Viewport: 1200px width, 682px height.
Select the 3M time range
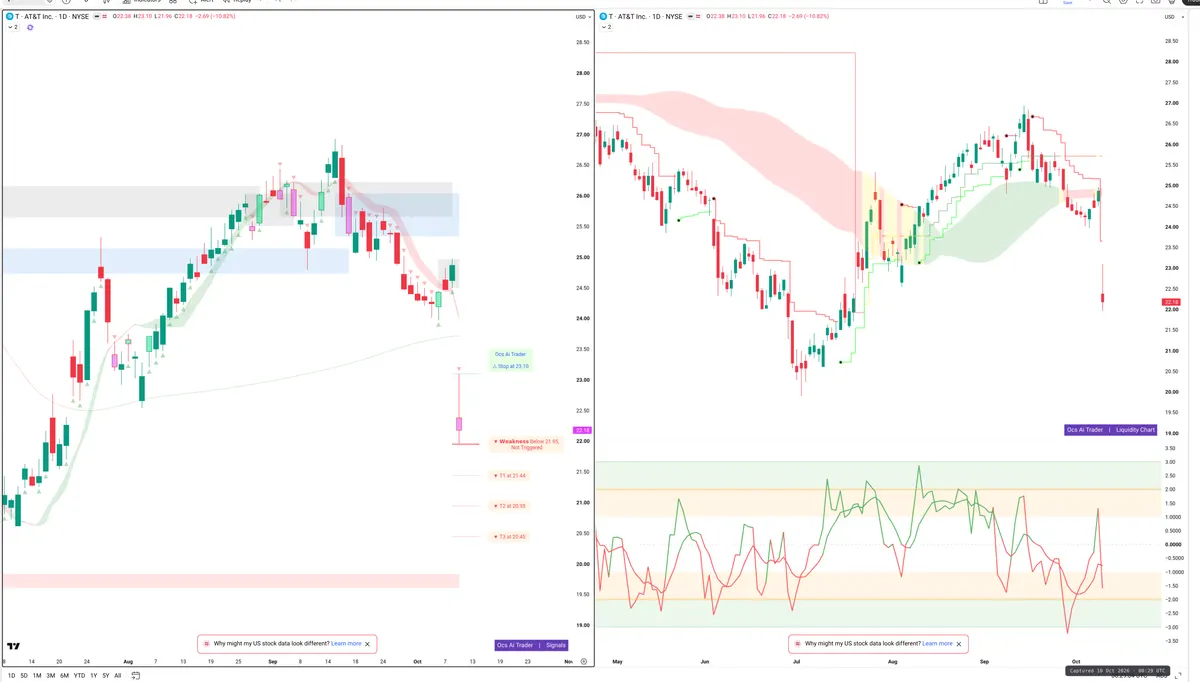tap(51, 675)
